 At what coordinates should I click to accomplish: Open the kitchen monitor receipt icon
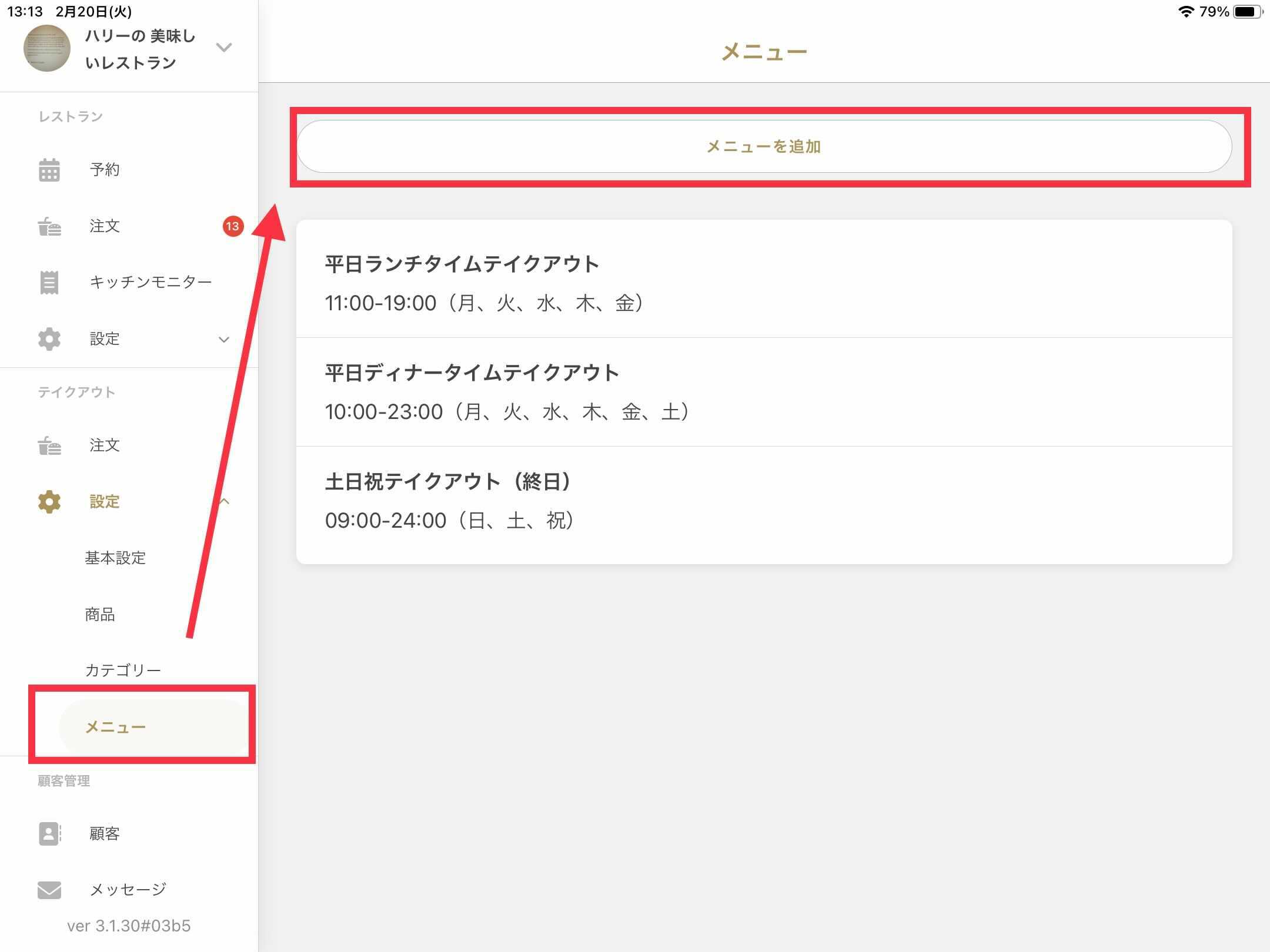point(49,283)
